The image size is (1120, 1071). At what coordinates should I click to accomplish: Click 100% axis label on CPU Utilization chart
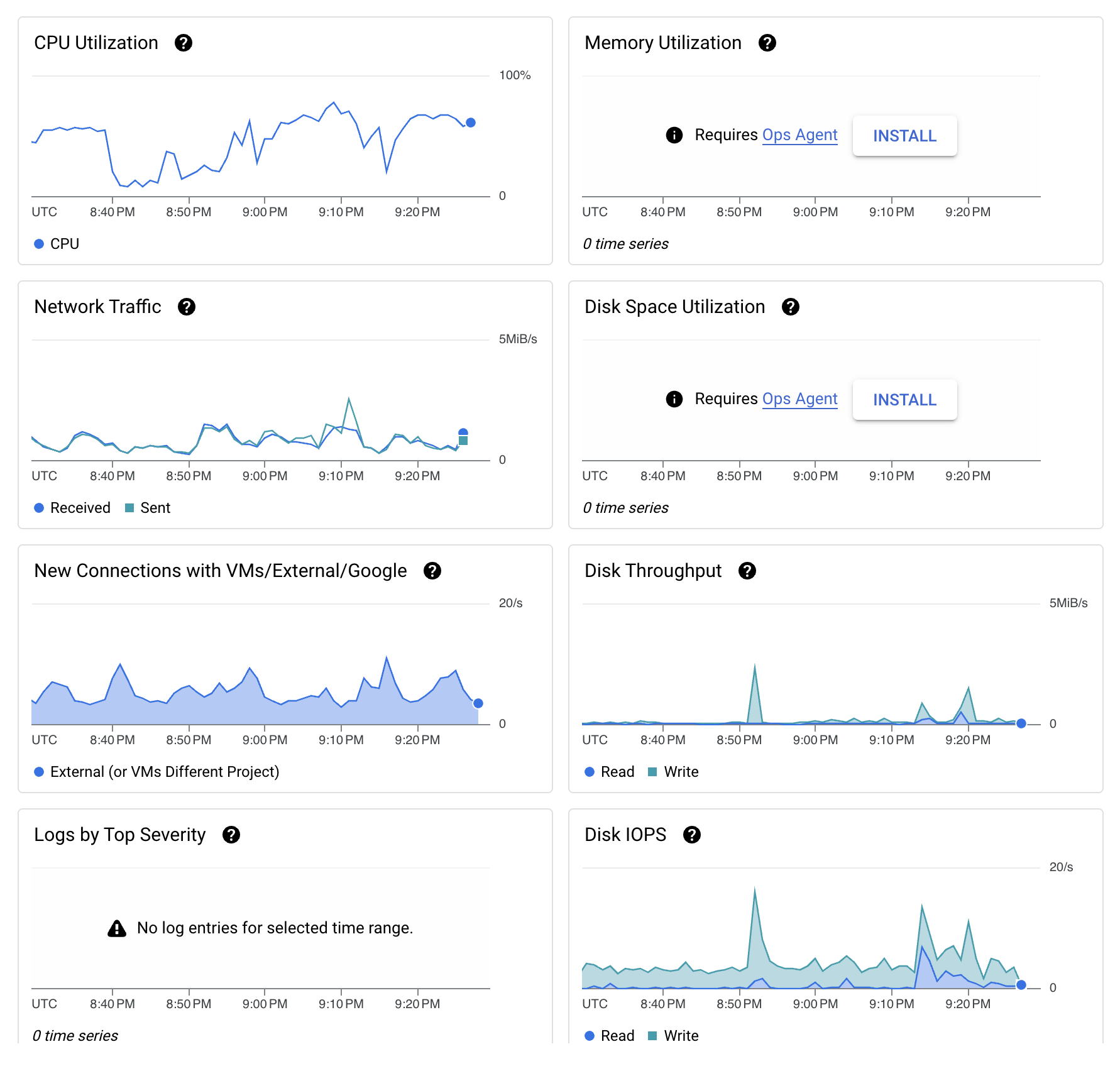(515, 75)
